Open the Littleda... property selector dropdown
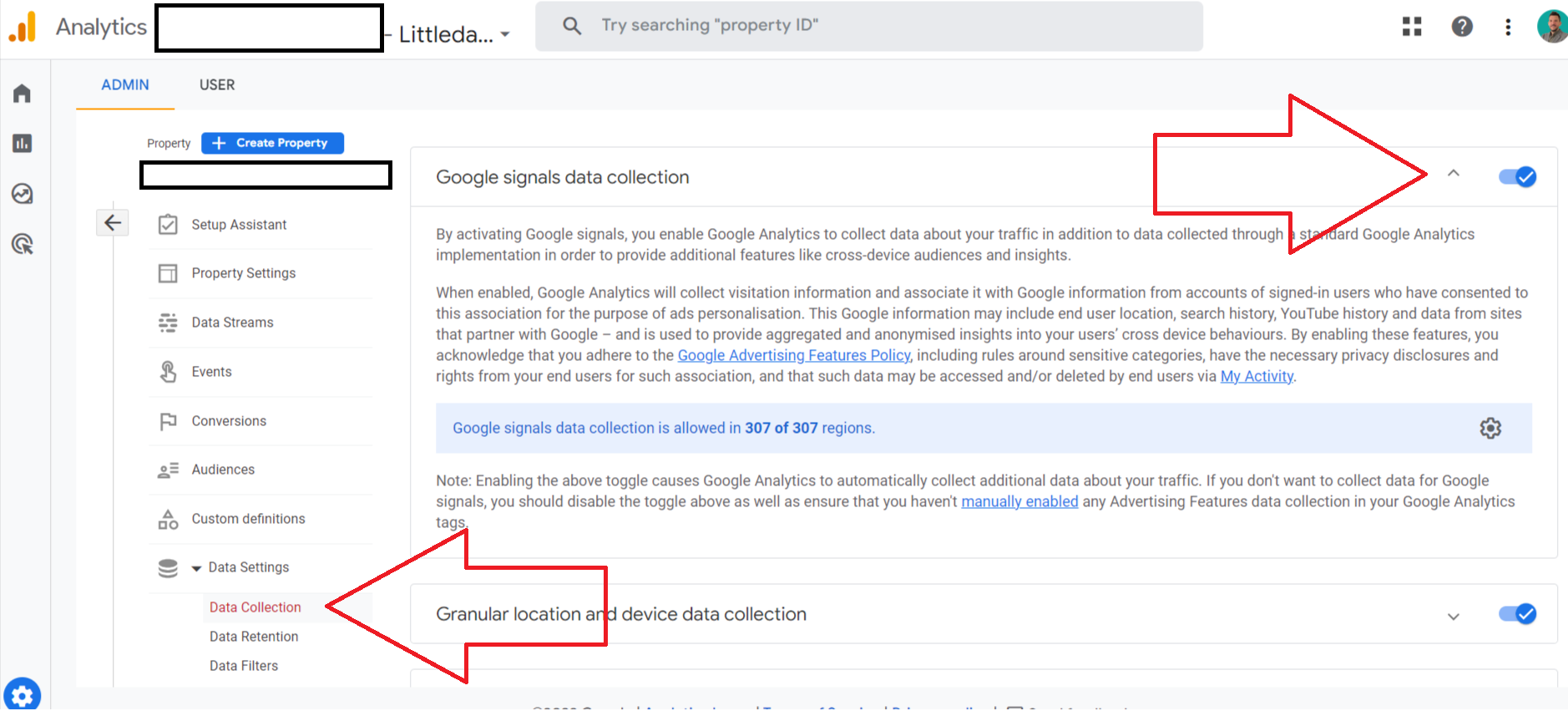The image size is (1568, 711). (454, 34)
